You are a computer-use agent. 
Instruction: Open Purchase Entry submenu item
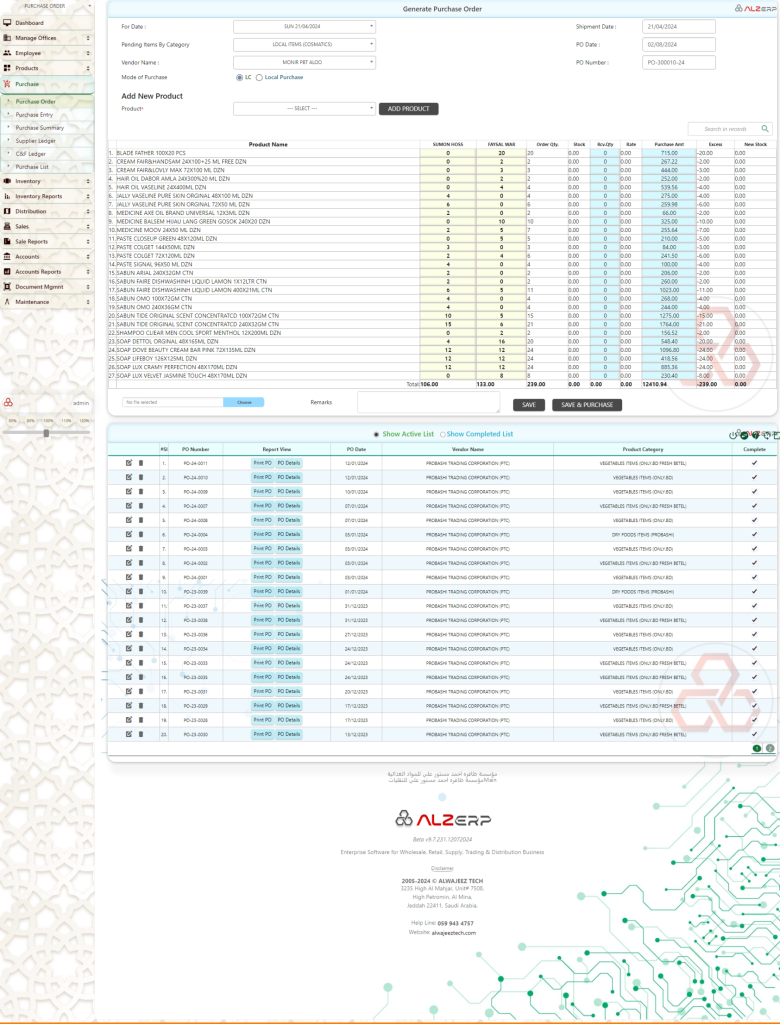[x=48, y=115]
